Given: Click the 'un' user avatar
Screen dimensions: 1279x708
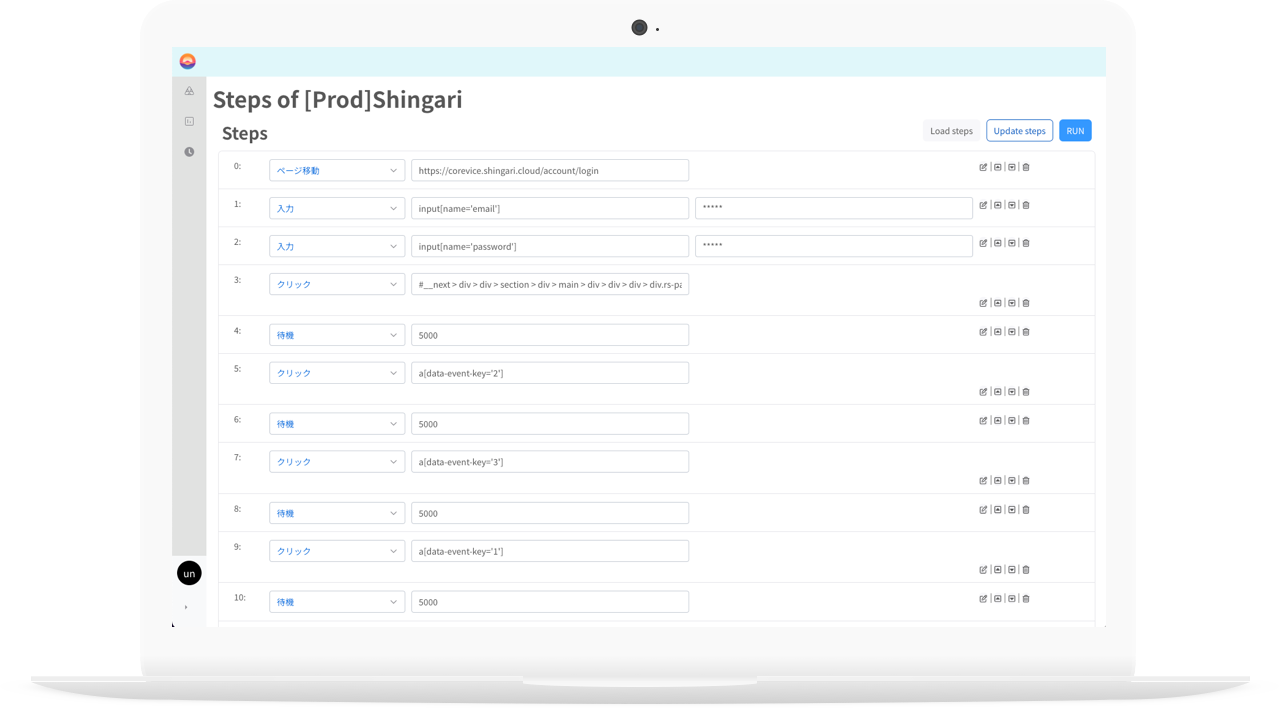Looking at the screenshot, I should pyautogui.click(x=189, y=573).
